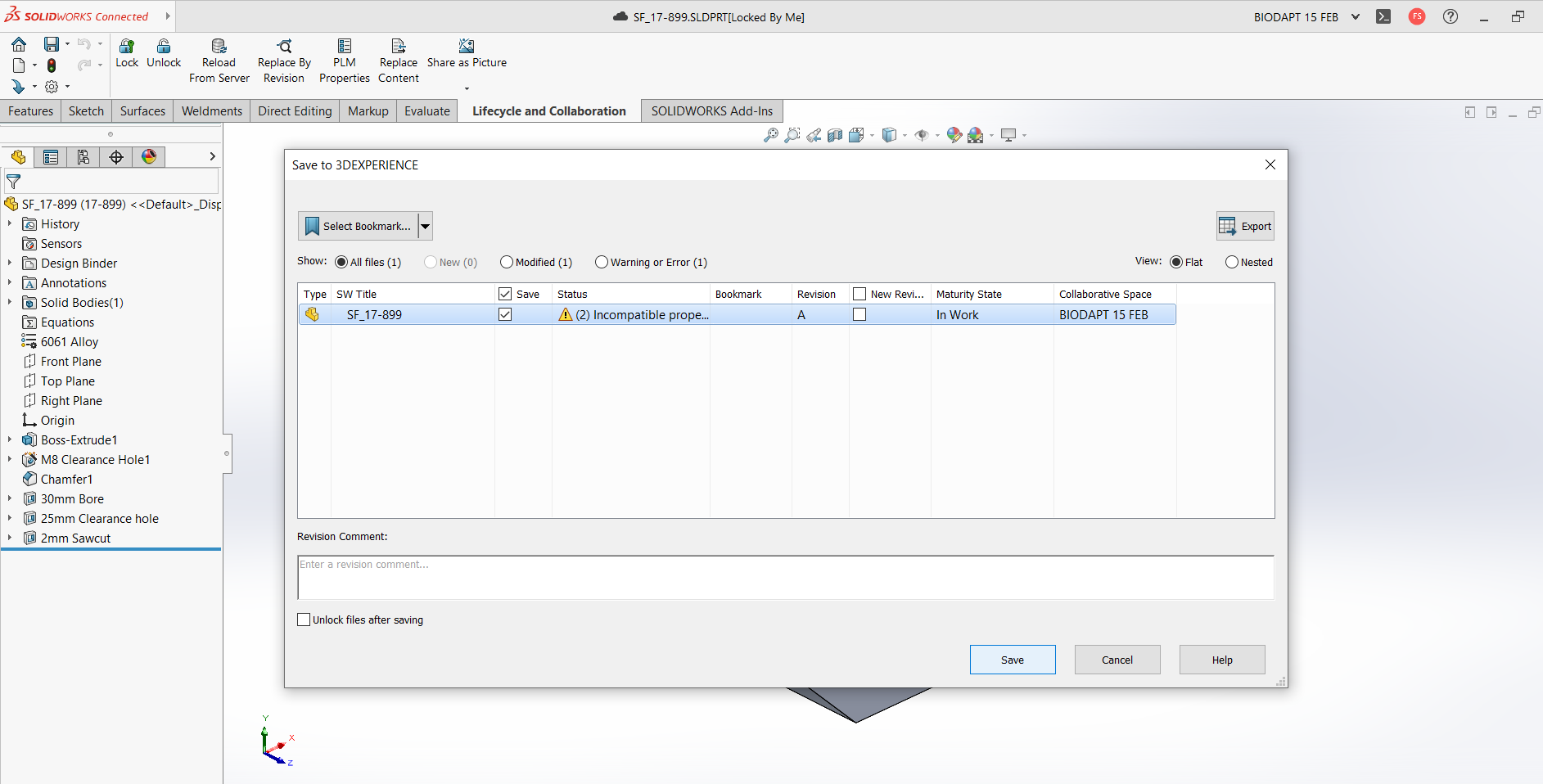Viewport: 1543px width, 784px height.
Task: Open PropertyManager tab icon
Action: tap(51, 157)
